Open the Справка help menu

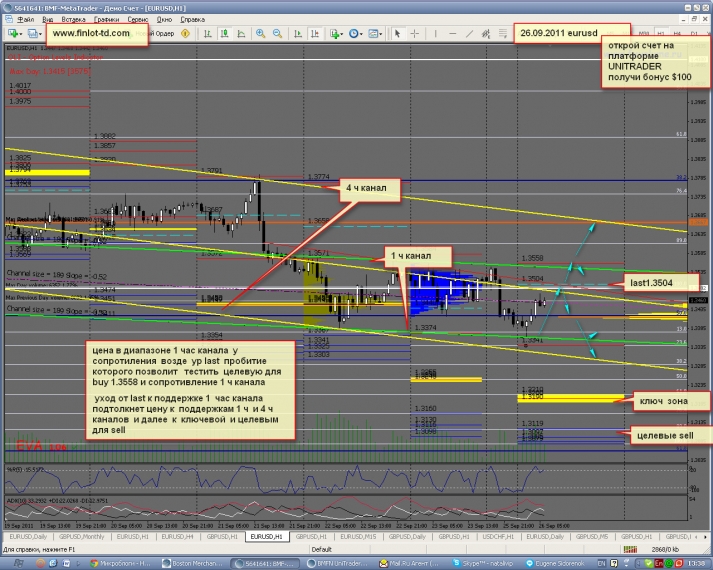[x=192, y=19]
